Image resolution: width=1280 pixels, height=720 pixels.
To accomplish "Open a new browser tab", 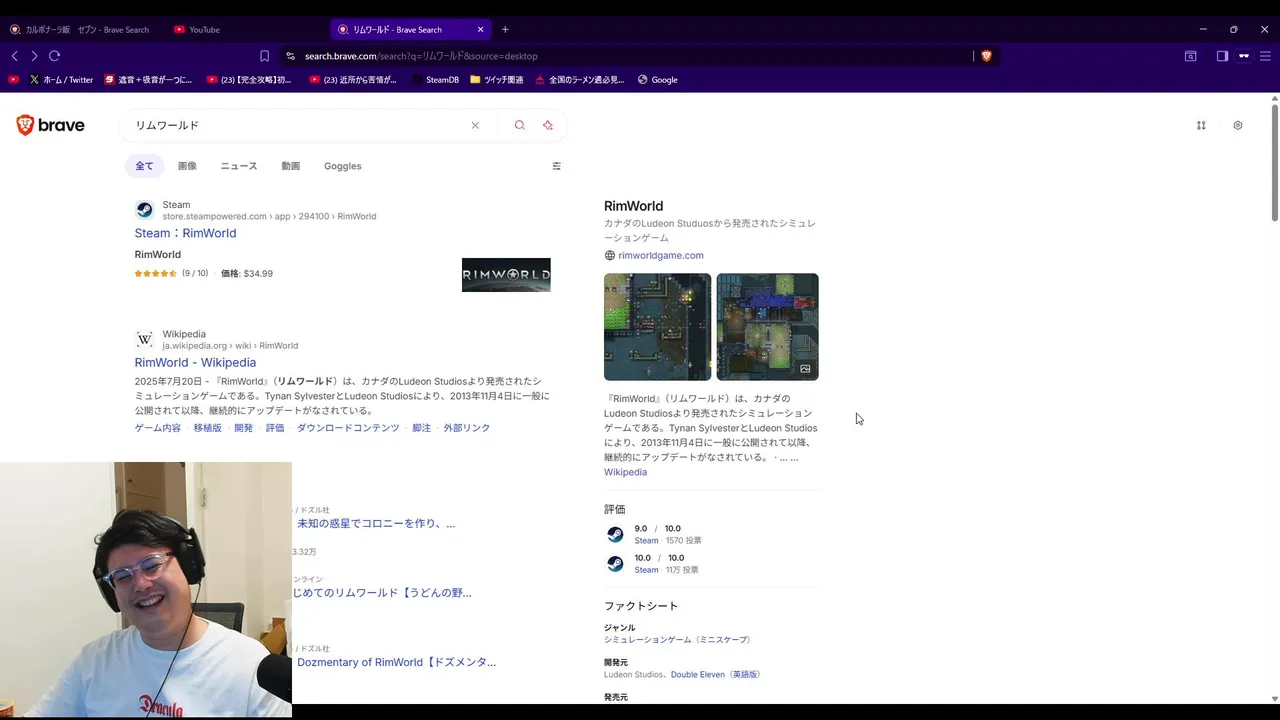I will 505,29.
